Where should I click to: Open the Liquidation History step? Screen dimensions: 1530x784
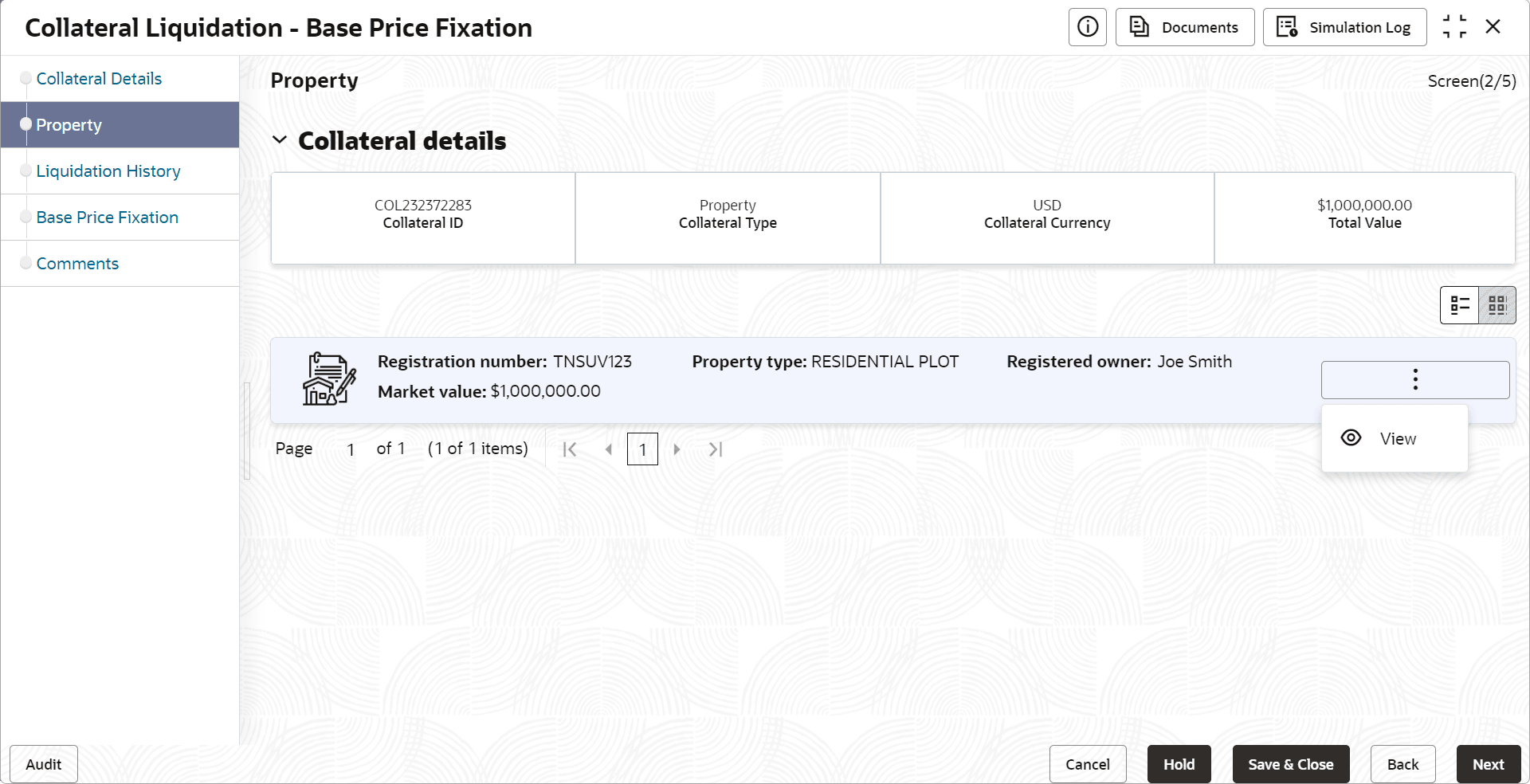(x=108, y=171)
